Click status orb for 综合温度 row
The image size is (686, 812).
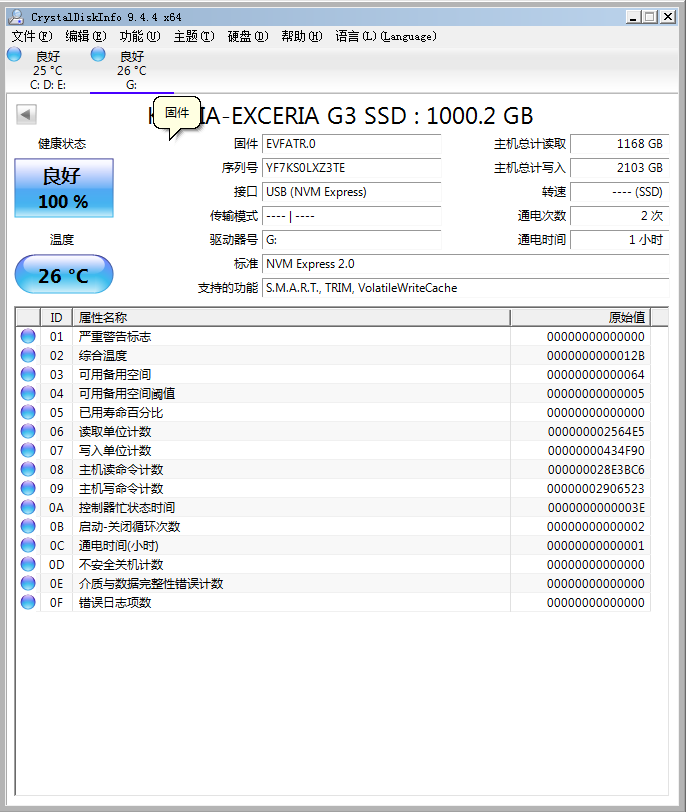pos(28,355)
